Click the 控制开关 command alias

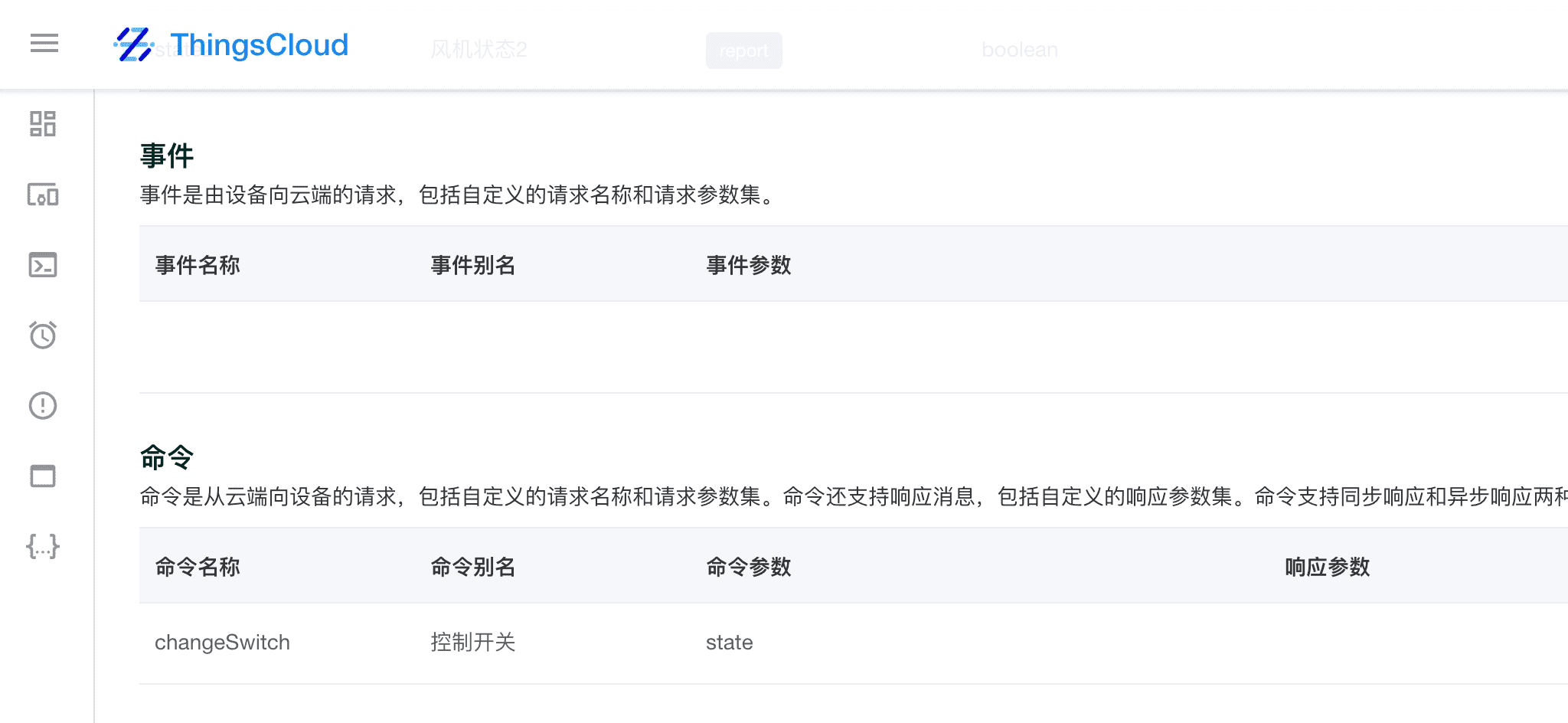pos(472,643)
